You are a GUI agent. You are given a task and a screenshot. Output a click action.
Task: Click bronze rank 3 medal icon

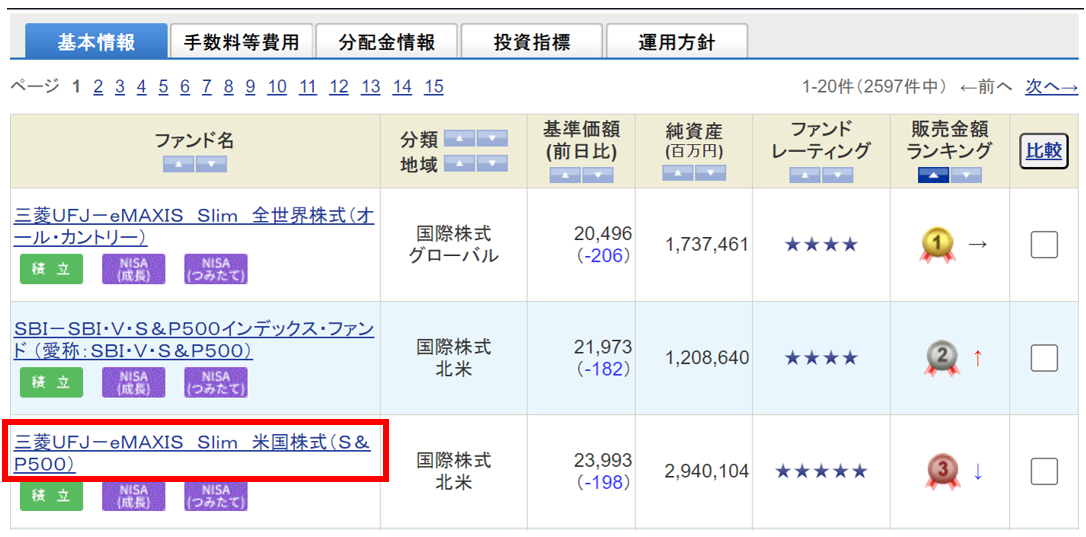click(x=941, y=472)
